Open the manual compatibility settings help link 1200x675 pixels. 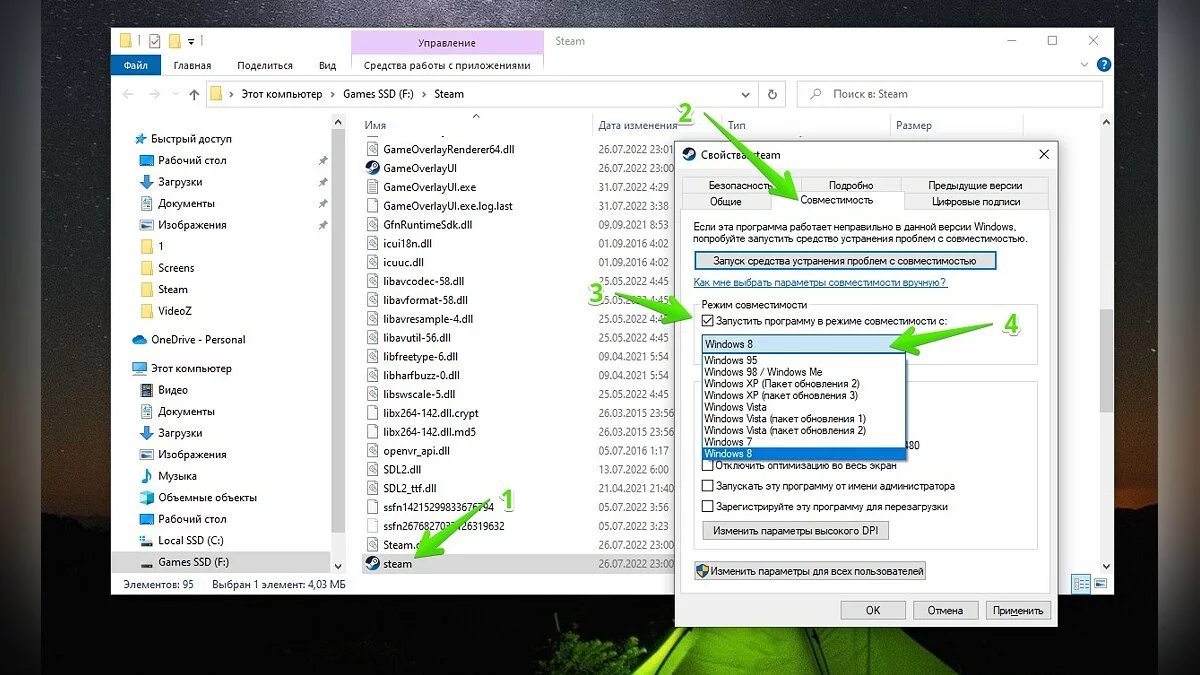[820, 283]
